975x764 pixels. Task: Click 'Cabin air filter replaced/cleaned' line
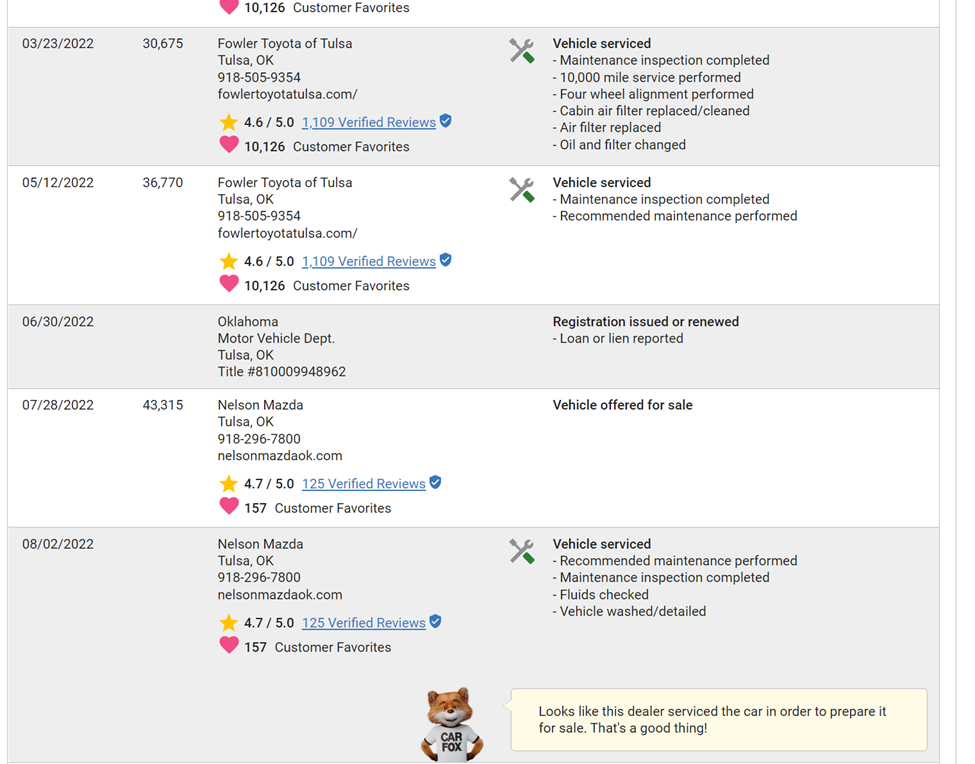click(651, 111)
